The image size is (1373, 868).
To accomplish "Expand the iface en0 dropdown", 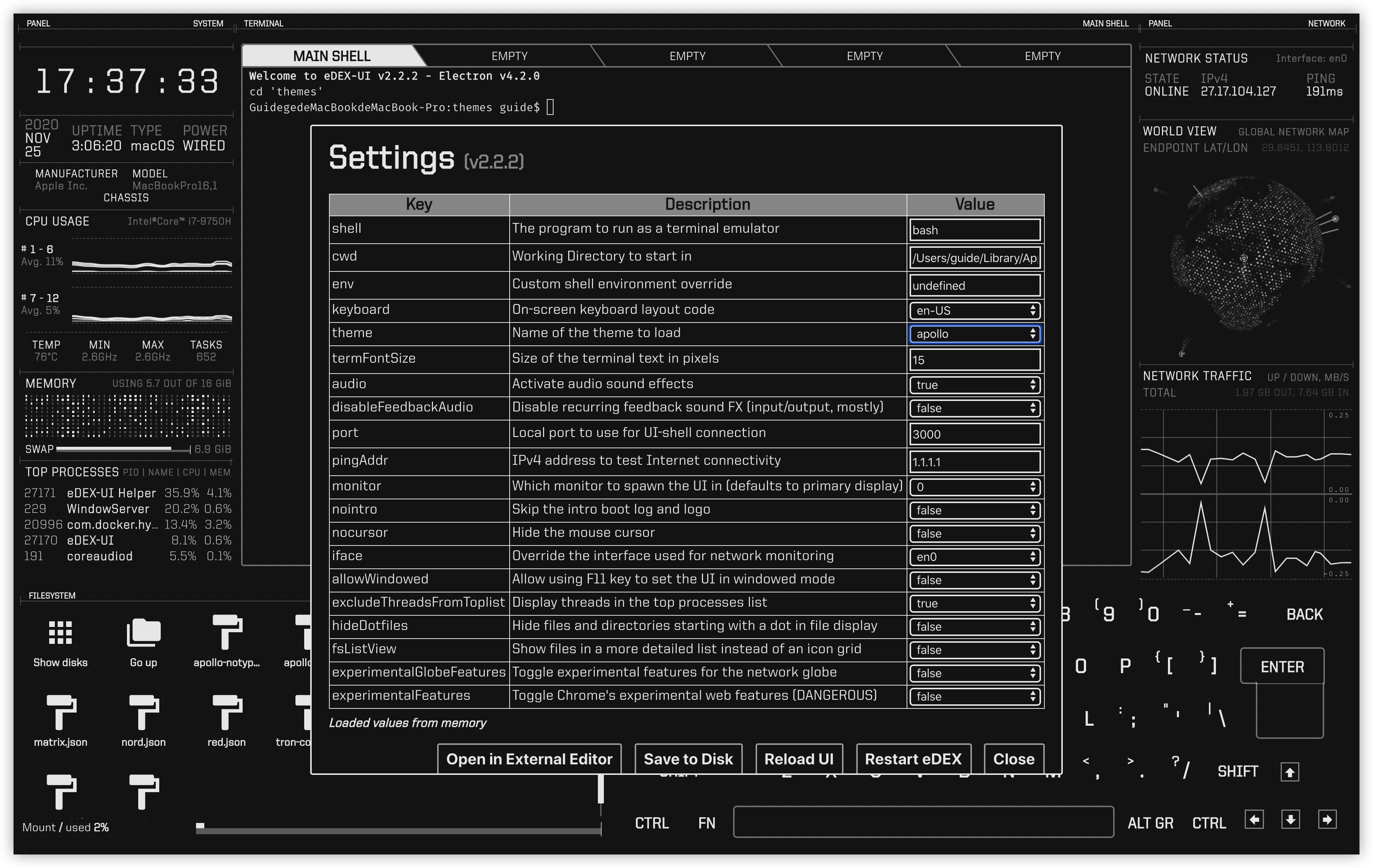I will click(x=975, y=557).
